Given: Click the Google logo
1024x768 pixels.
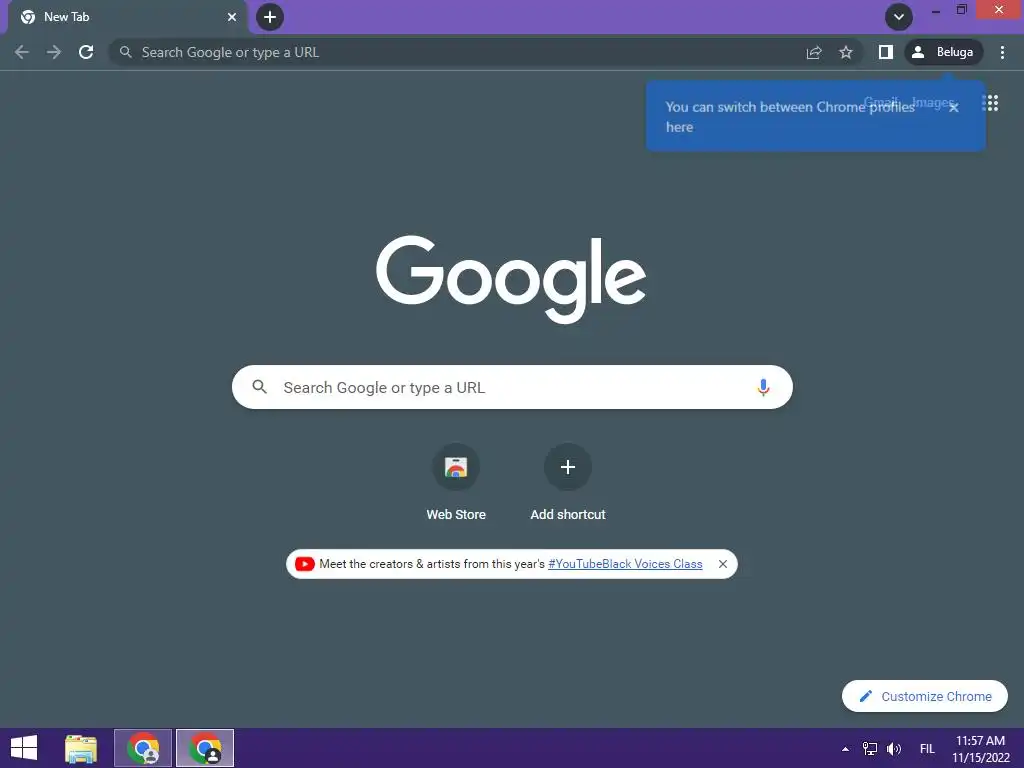Looking at the screenshot, I should (511, 279).
